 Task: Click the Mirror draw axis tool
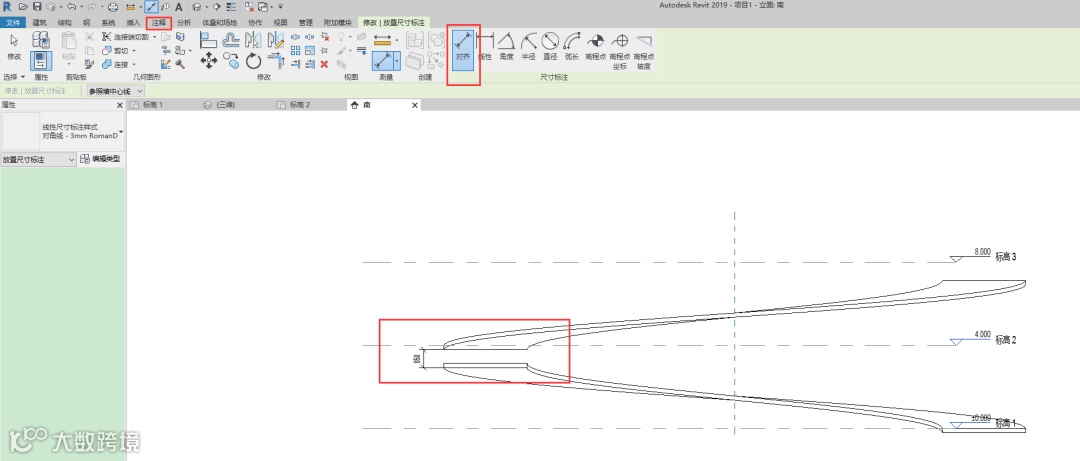276,39
